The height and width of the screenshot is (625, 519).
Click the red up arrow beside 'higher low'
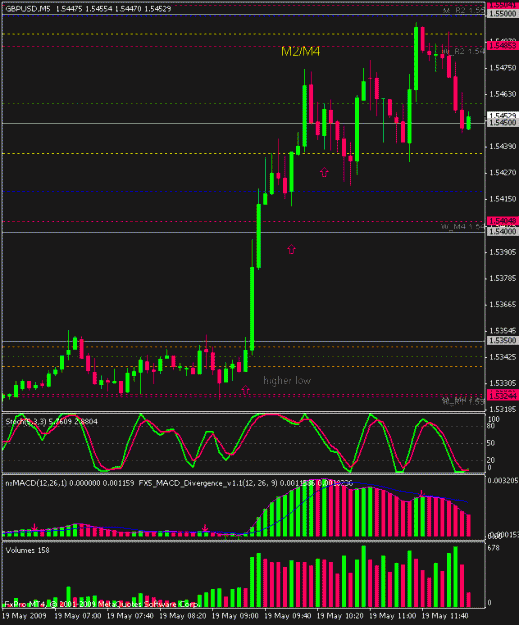tap(246, 390)
